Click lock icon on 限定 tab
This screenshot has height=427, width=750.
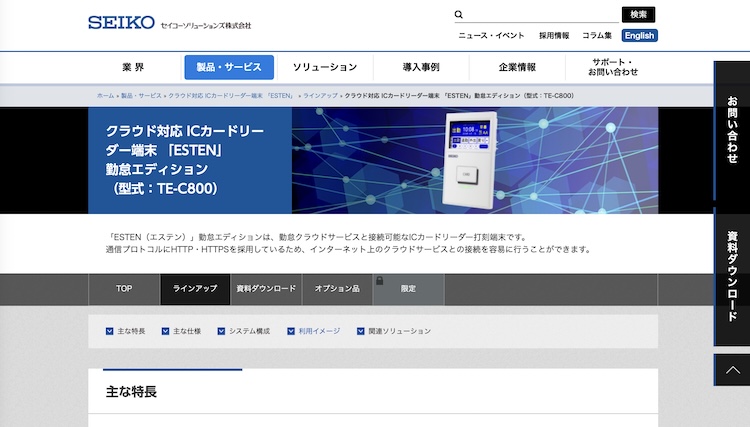(379, 281)
